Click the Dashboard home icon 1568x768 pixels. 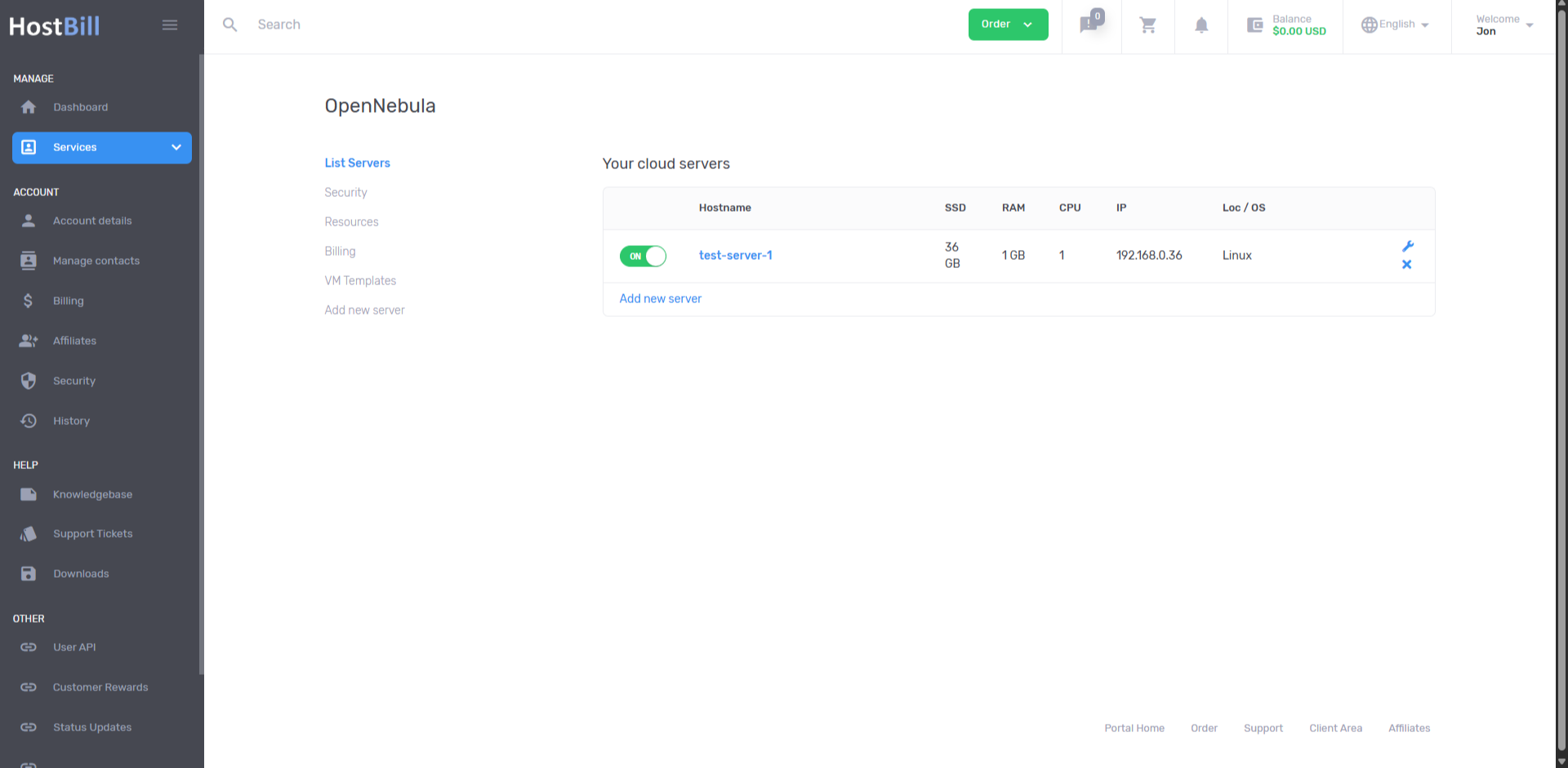(x=29, y=107)
